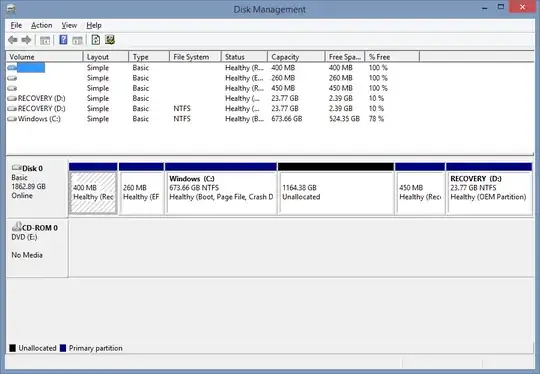Click the "No Media" text under CD-ROM 0
Screen dimensions: 540x374
[27, 255]
